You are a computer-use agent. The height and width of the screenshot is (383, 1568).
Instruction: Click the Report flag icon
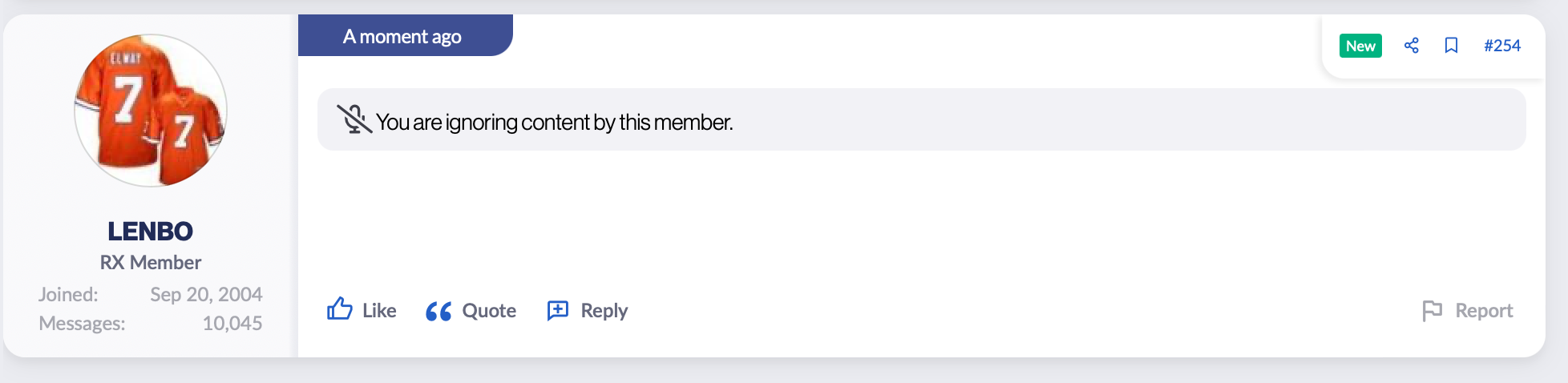pos(1432,311)
